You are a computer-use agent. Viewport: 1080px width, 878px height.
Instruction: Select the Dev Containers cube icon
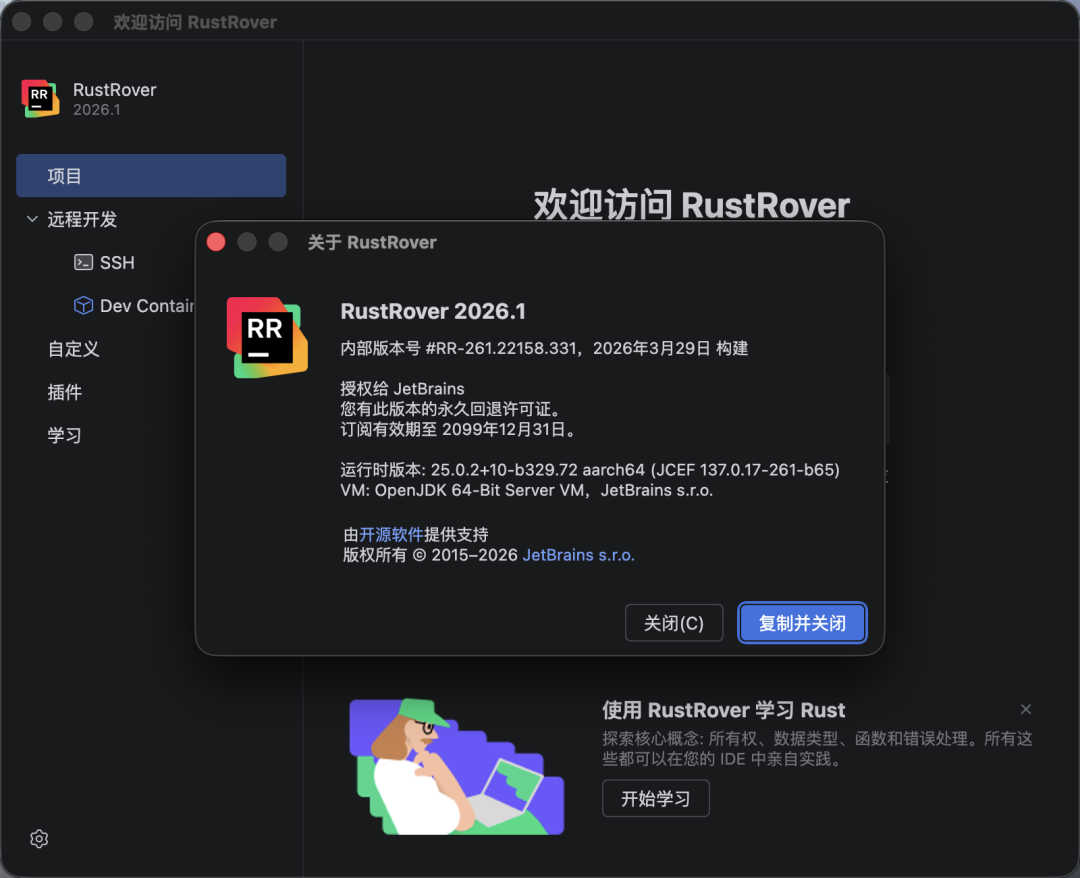[84, 305]
